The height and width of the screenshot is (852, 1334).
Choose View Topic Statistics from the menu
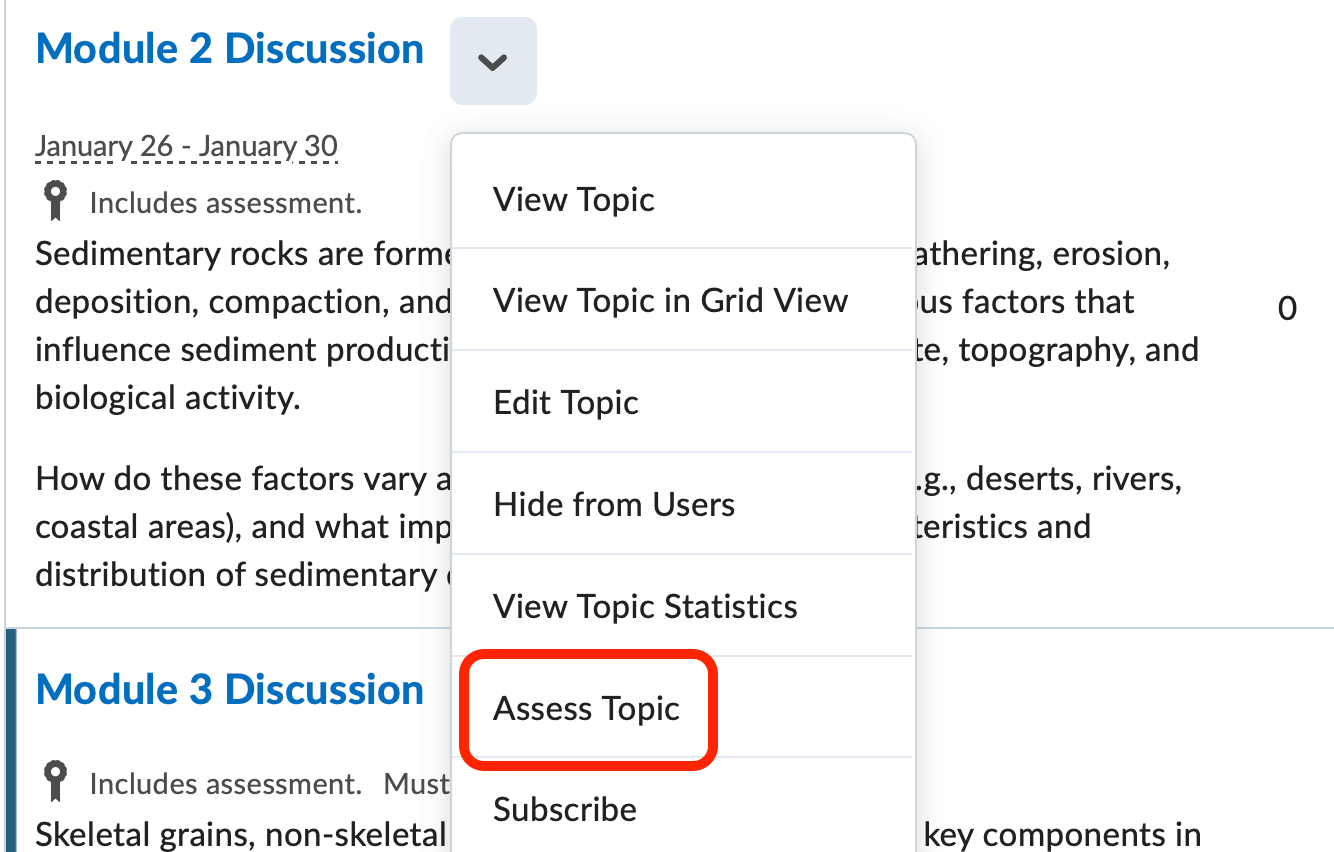tap(645, 606)
